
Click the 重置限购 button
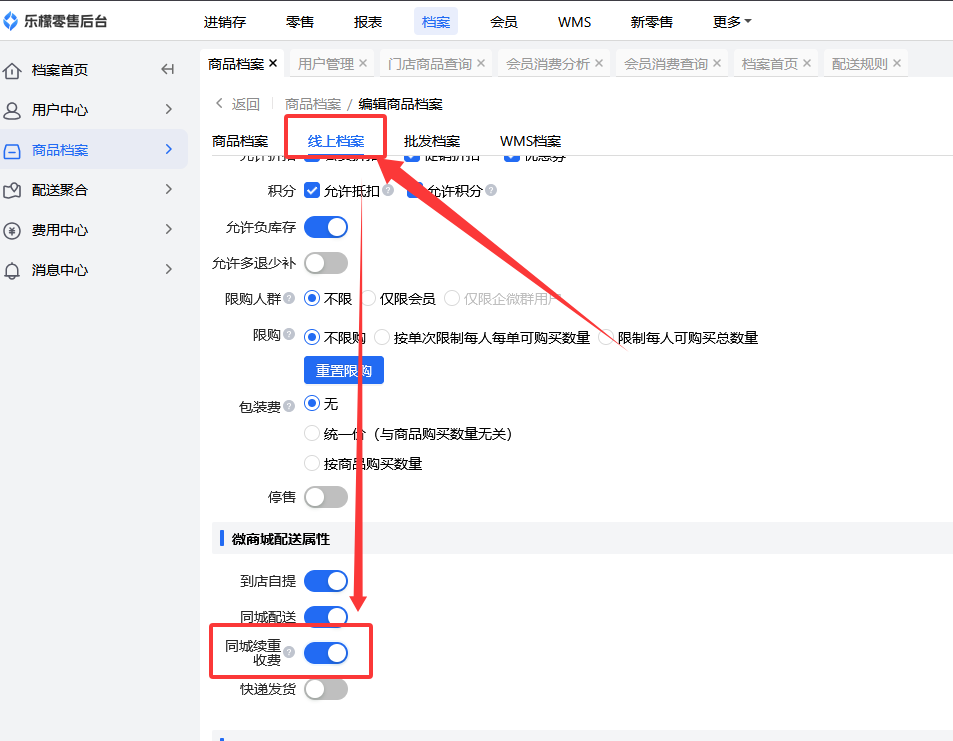[x=343, y=370]
